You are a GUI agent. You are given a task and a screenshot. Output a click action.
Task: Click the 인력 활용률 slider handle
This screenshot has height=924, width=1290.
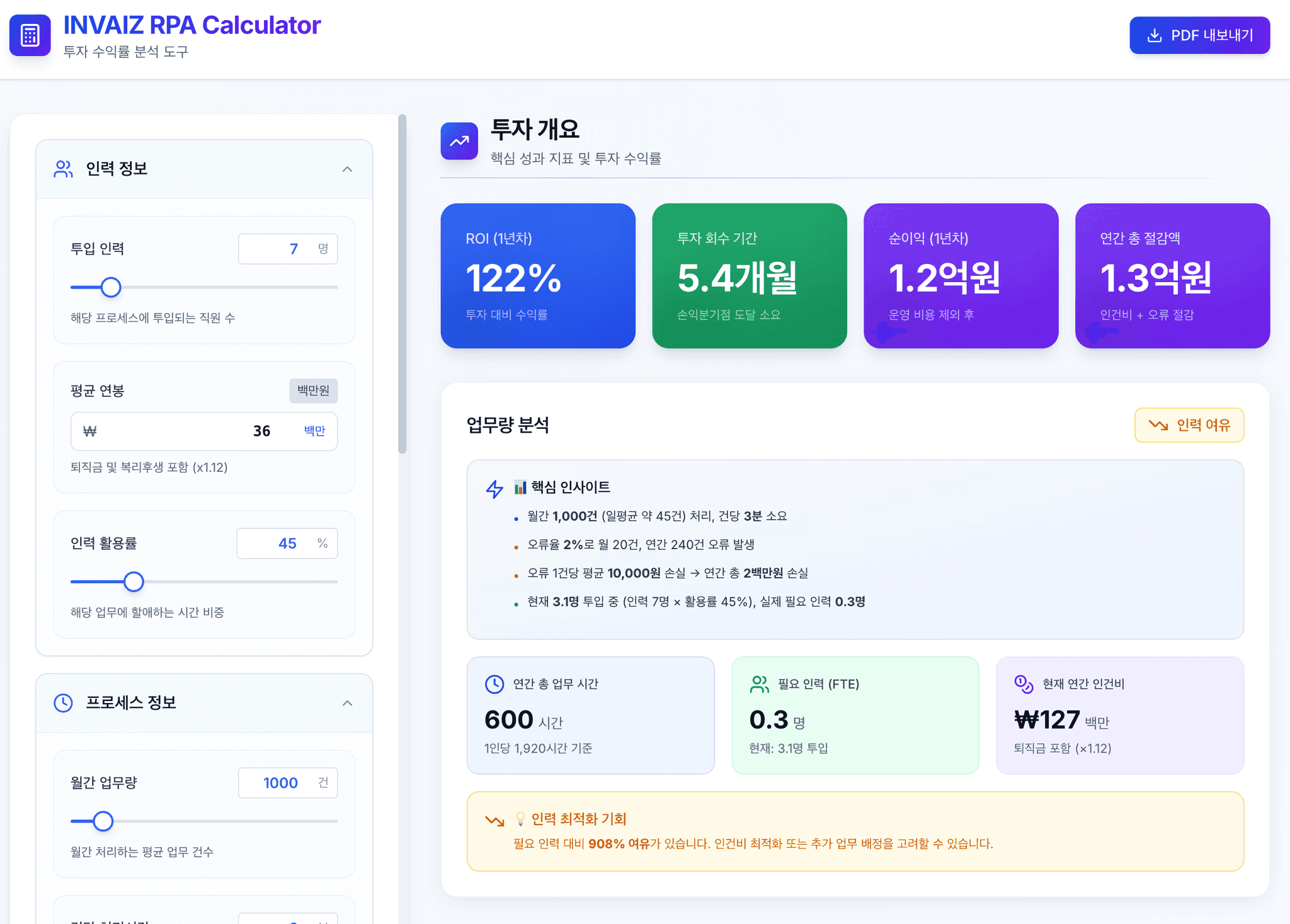(134, 581)
